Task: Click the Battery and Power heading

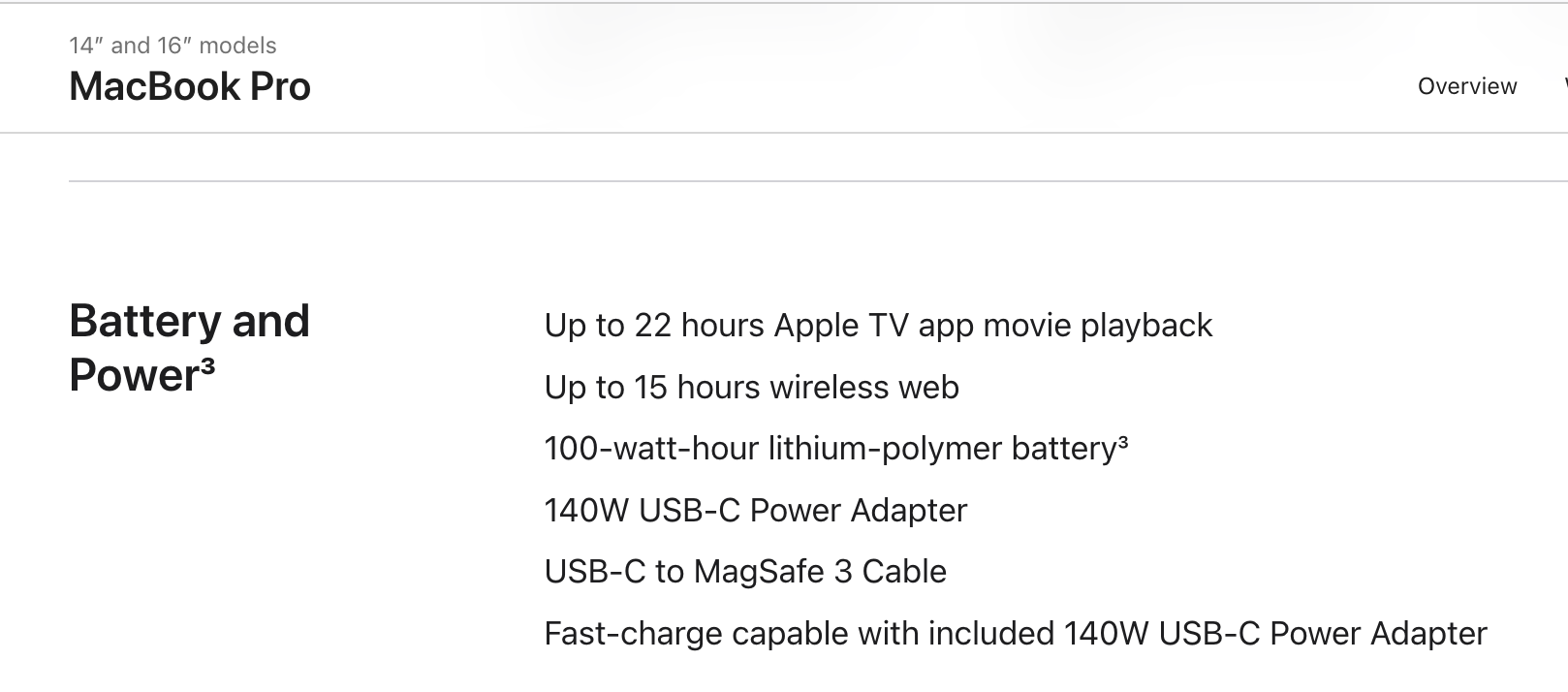Action: pos(190,348)
